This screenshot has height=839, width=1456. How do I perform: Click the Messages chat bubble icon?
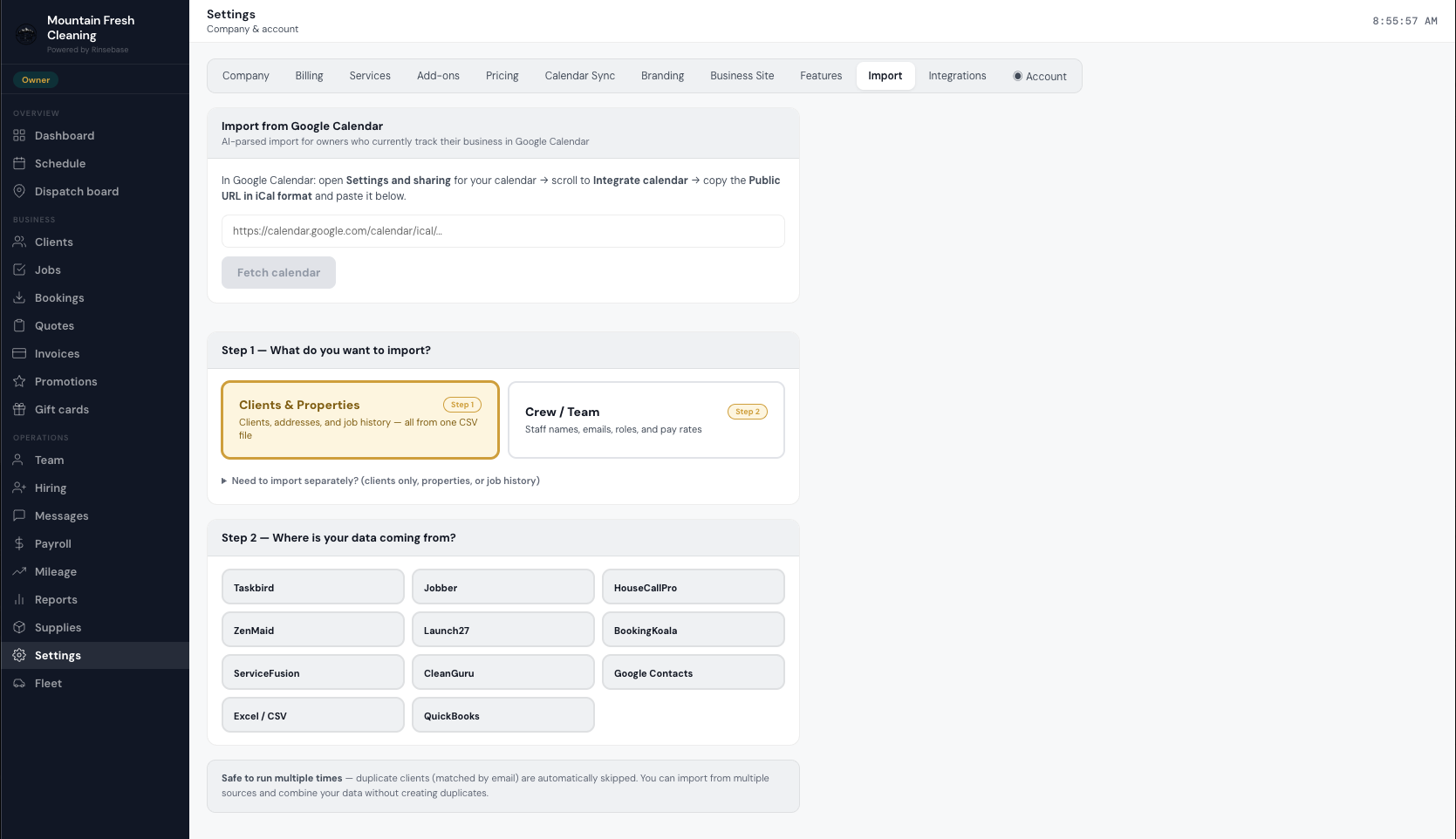(x=19, y=515)
